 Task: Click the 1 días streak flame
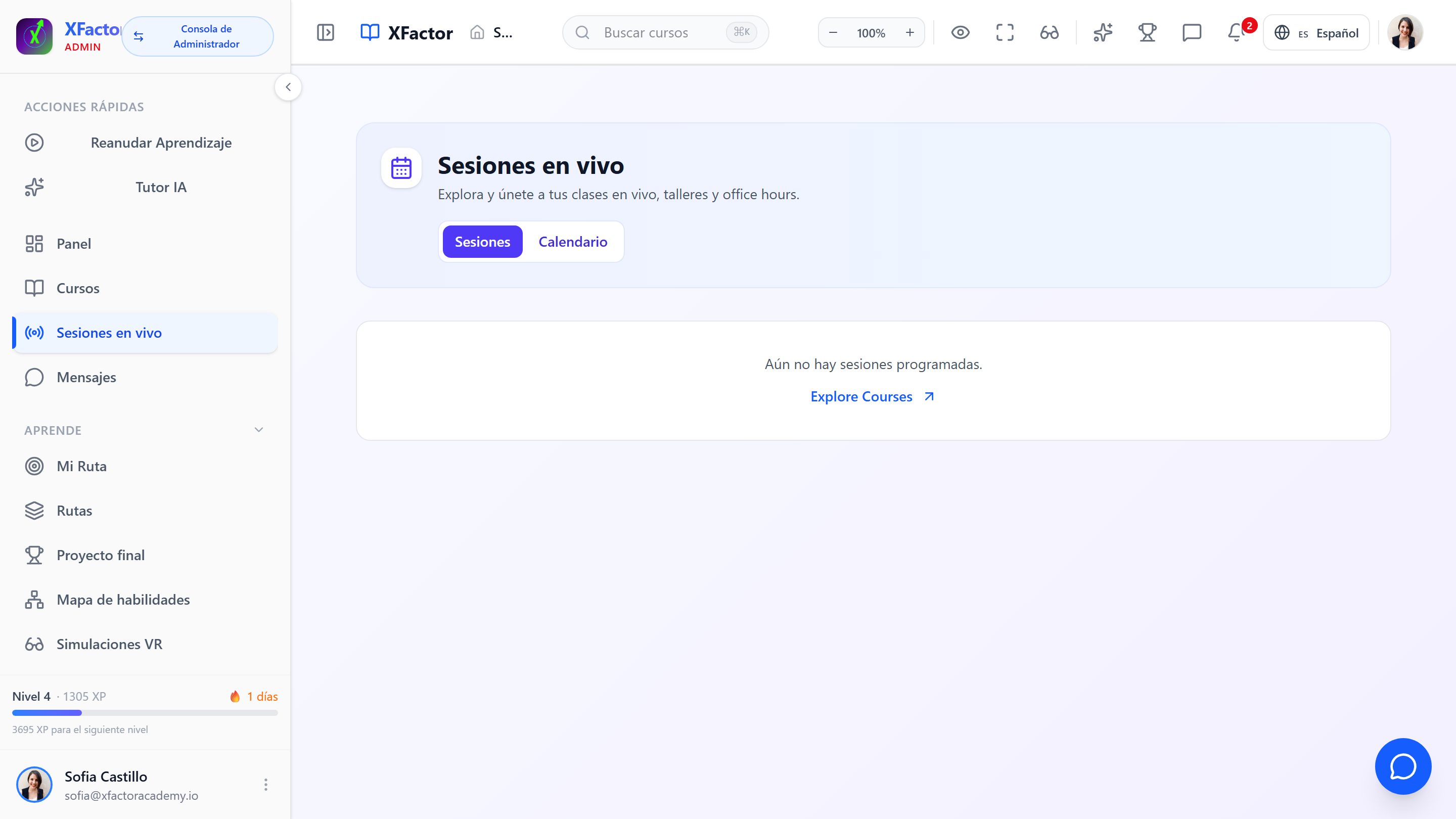coord(235,696)
